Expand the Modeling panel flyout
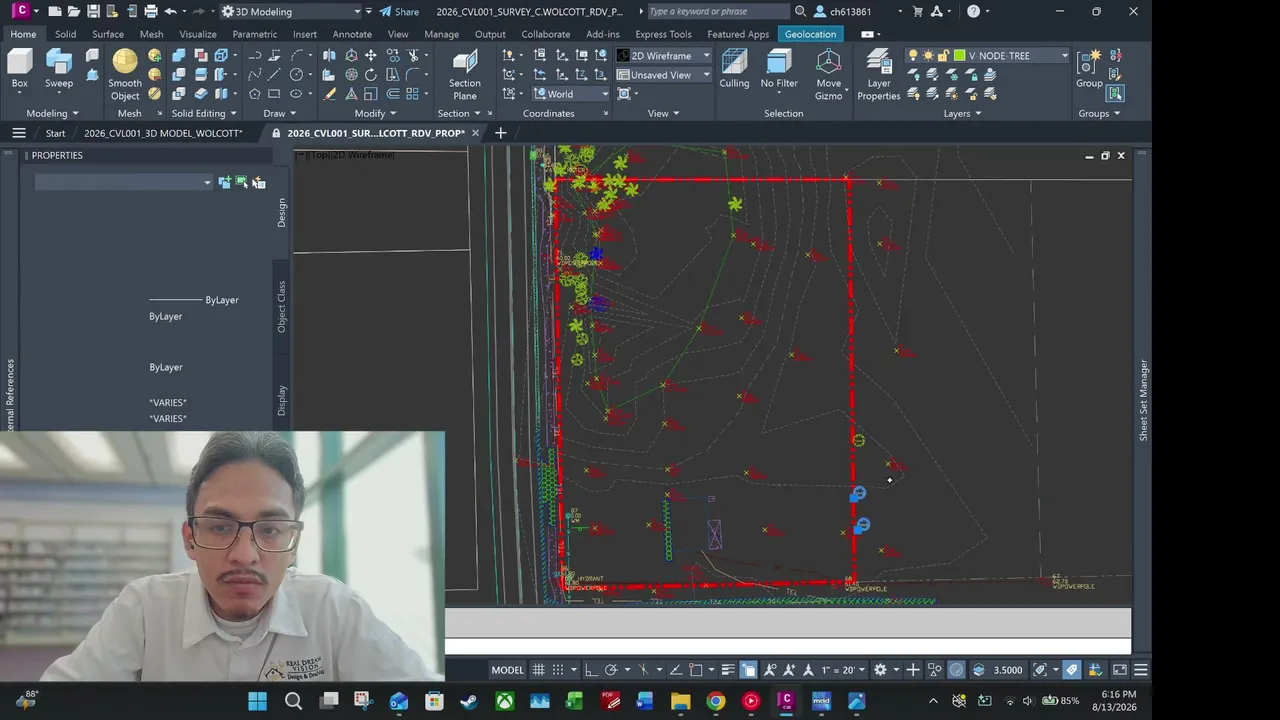1280x720 pixels. point(52,114)
